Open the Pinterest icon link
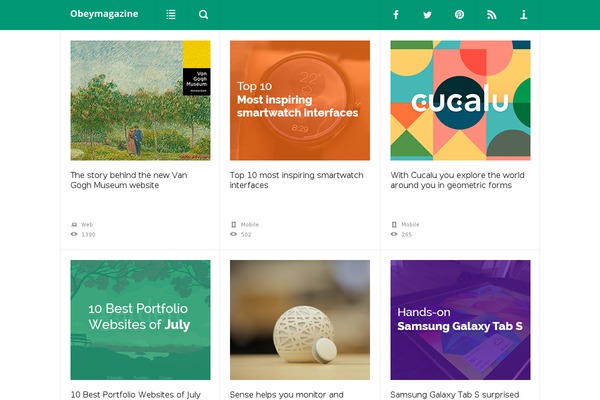The width and height of the screenshot is (600, 400). click(x=459, y=15)
